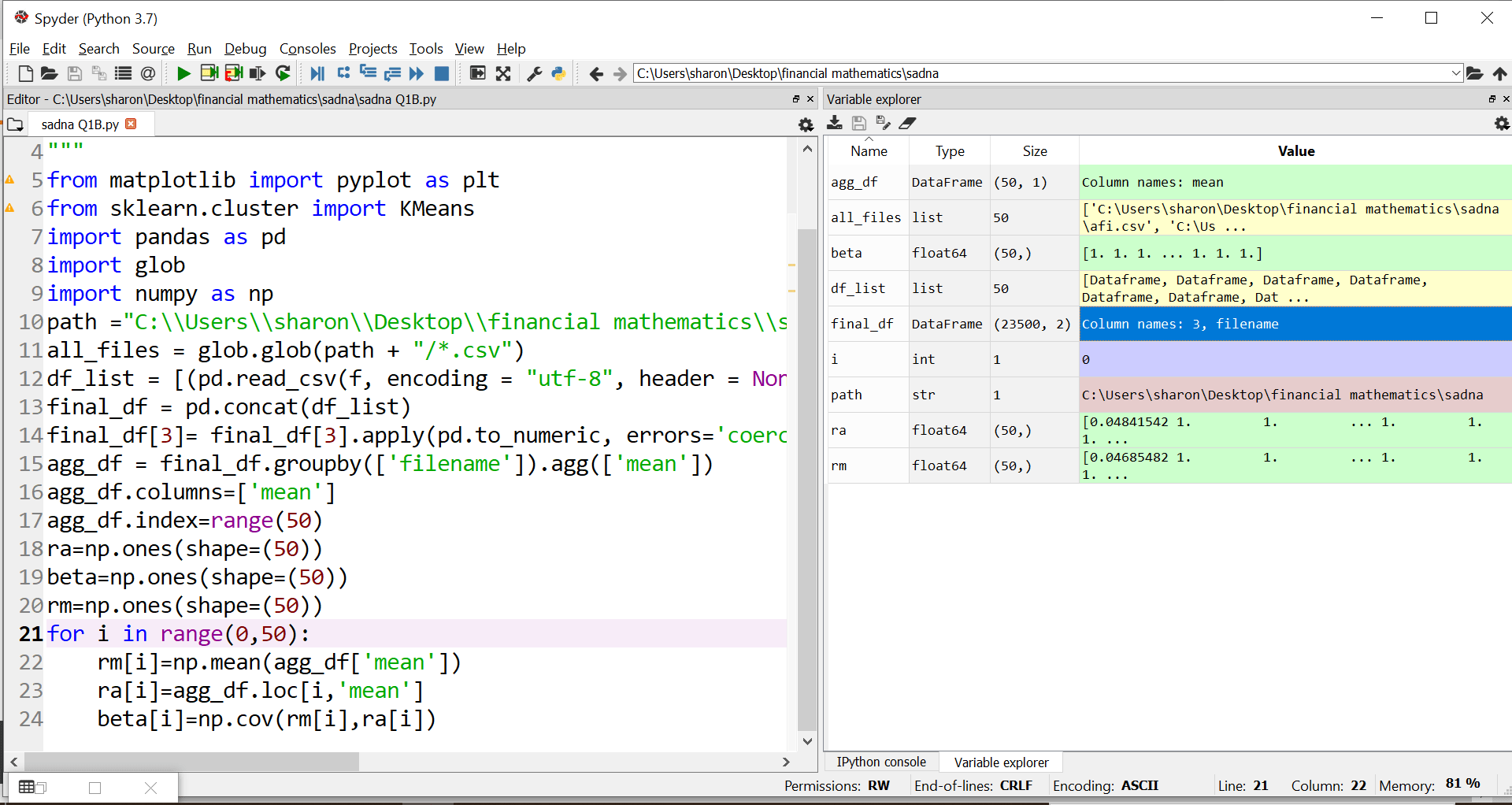Close the sadna Q1B.py tab
Screen dimensions: 1512x805
click(x=132, y=124)
